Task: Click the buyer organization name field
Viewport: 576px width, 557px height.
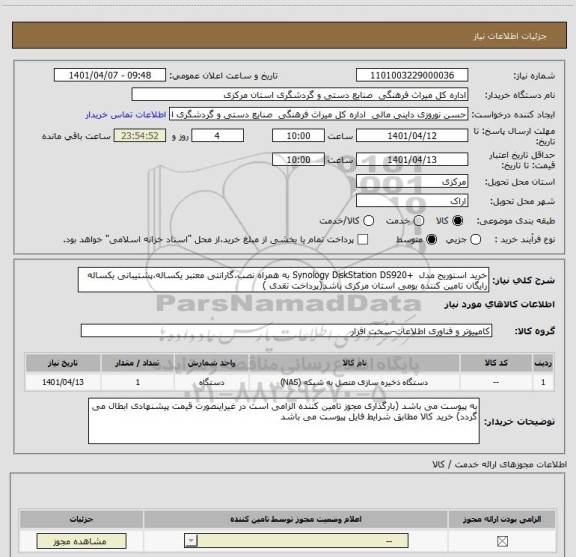Action: 300,95
